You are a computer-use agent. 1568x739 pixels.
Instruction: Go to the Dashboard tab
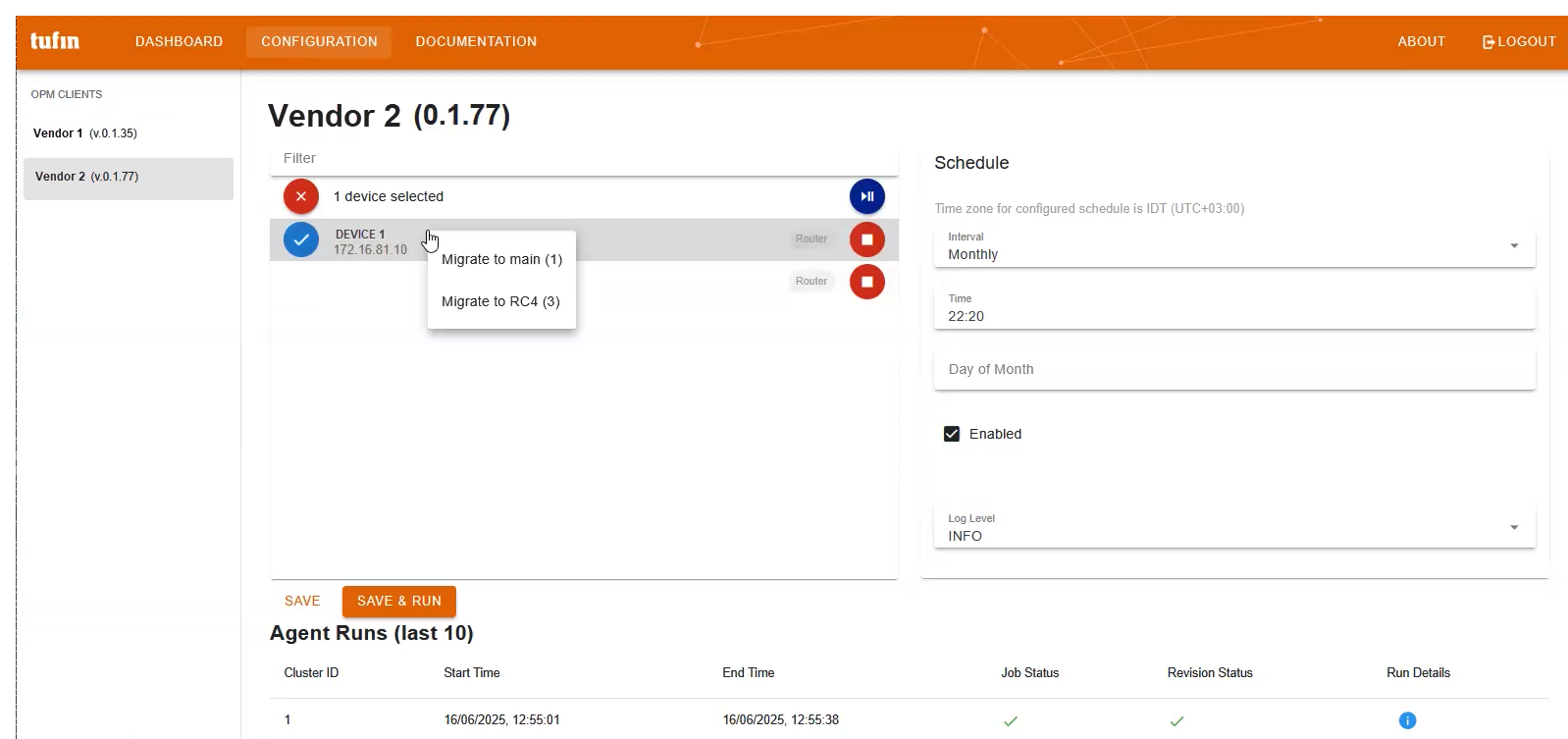coord(179,41)
